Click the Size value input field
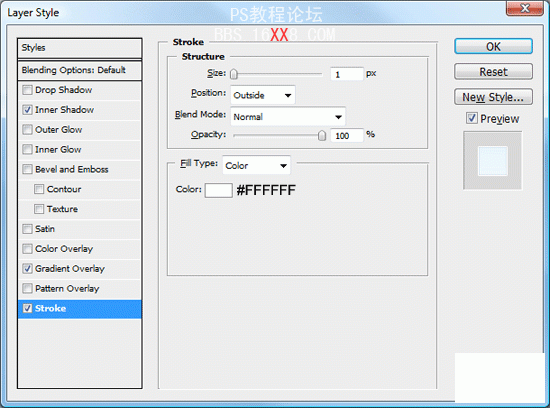 coord(347,74)
